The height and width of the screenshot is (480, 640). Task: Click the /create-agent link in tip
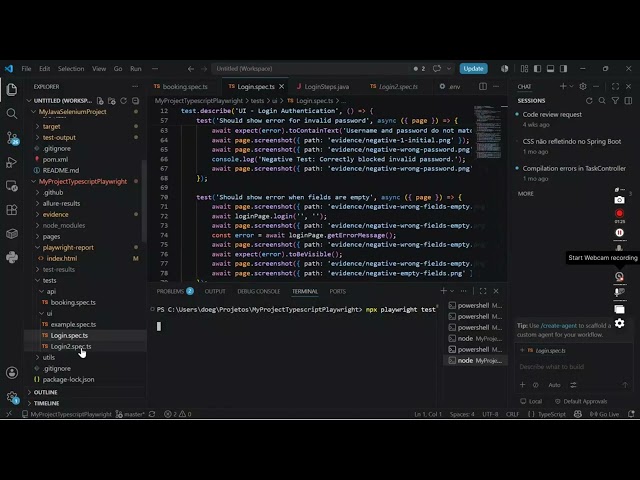[x=558, y=325]
